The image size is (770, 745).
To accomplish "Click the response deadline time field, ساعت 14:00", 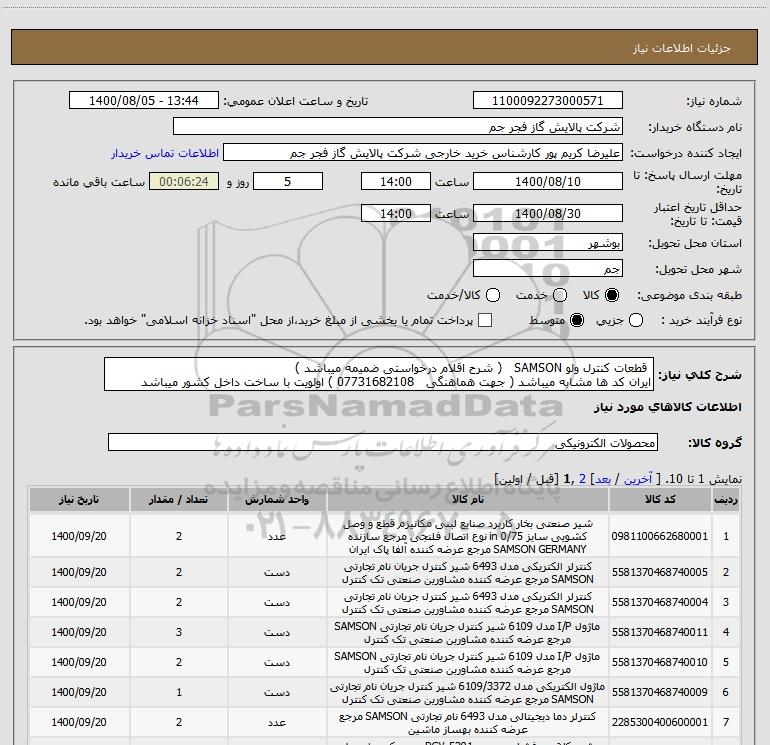I will tap(396, 181).
